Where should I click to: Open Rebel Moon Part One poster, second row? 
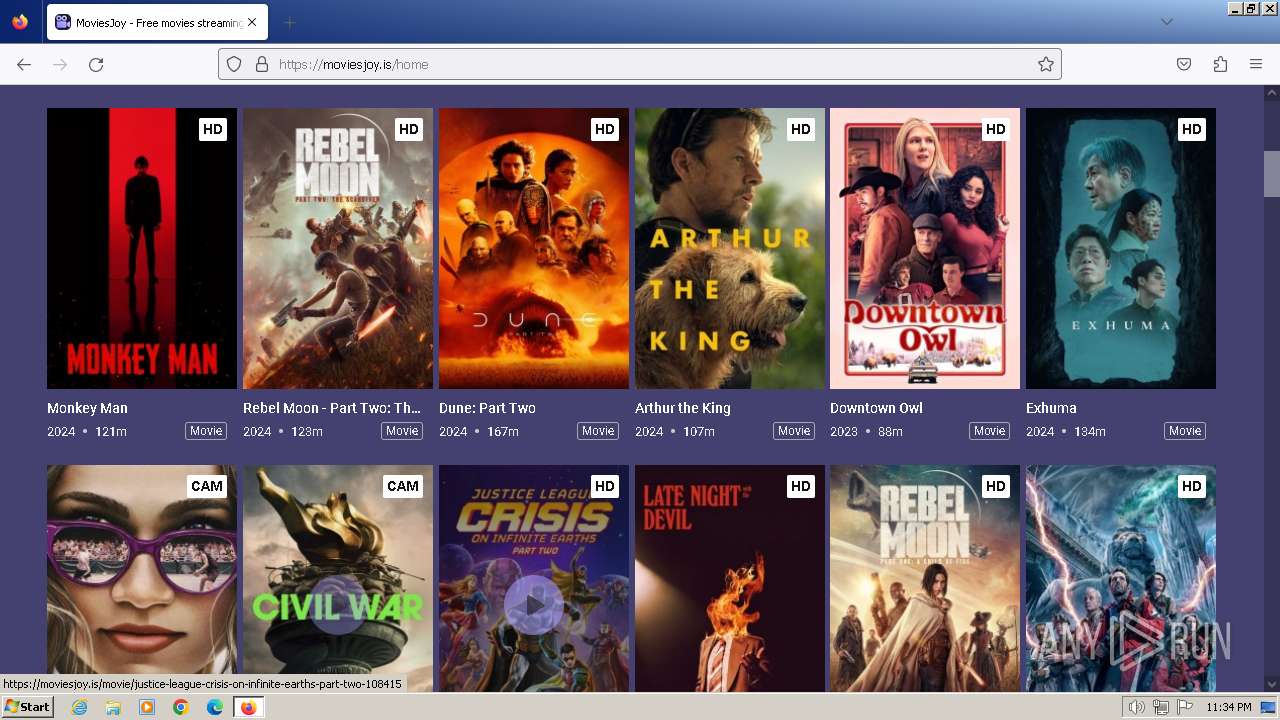pyautogui.click(x=925, y=578)
